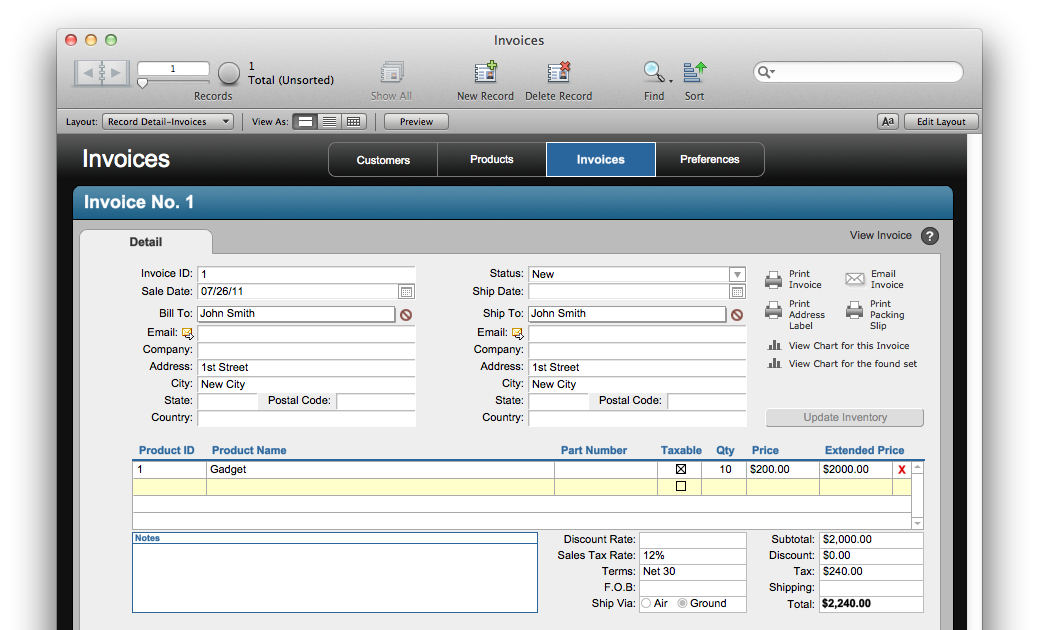Click the Print Invoice printer icon
The height and width of the screenshot is (630, 1039).
[773, 280]
